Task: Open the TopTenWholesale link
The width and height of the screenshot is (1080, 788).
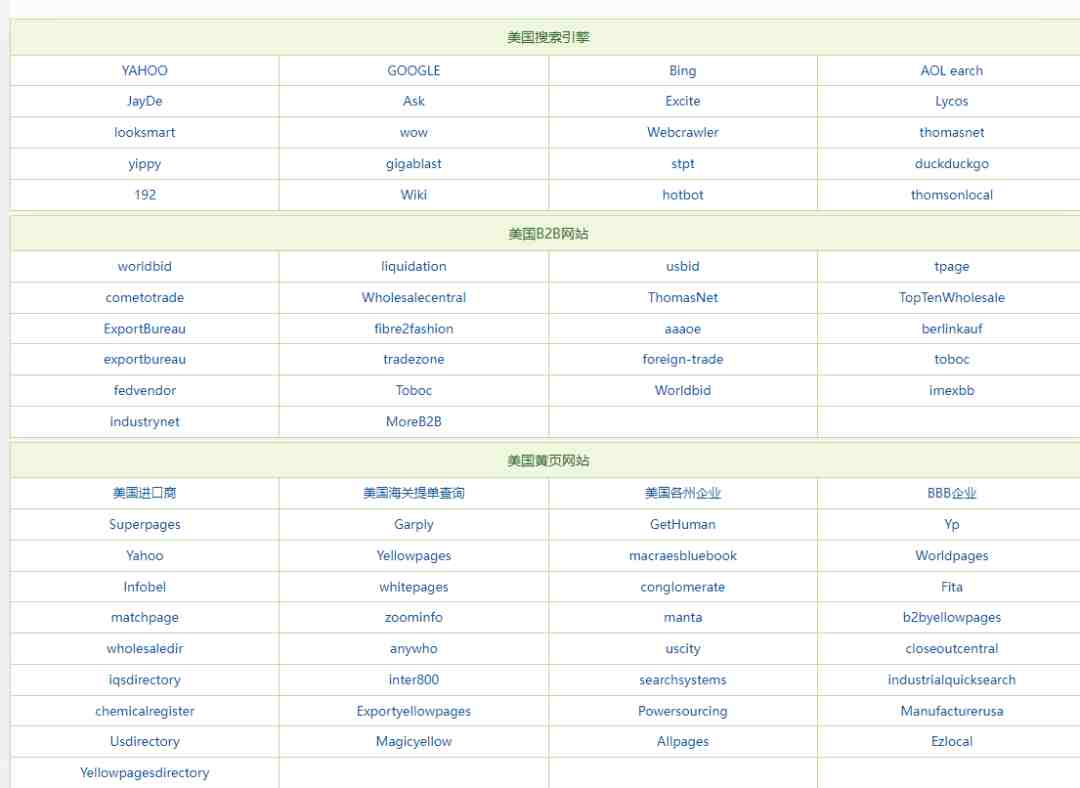Action: point(951,298)
